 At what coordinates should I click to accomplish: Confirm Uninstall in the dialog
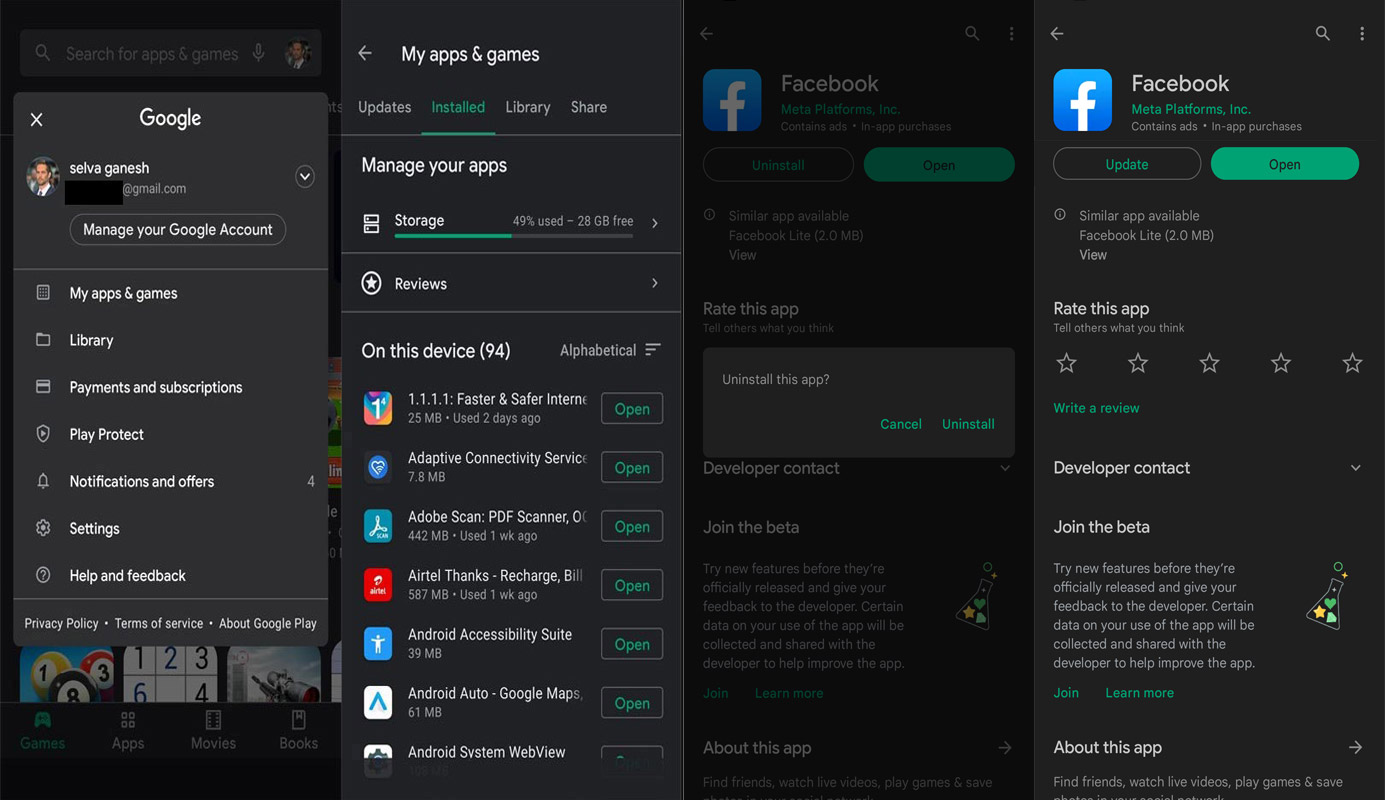click(968, 424)
